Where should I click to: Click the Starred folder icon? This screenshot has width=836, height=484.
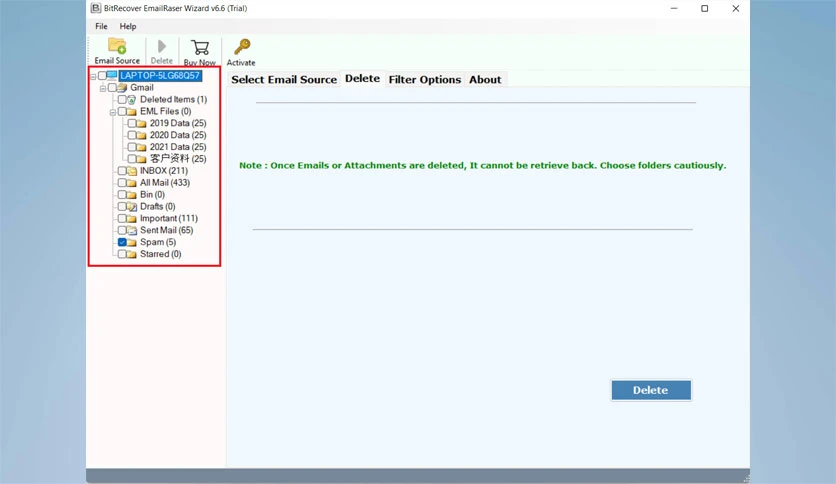click(x=132, y=254)
